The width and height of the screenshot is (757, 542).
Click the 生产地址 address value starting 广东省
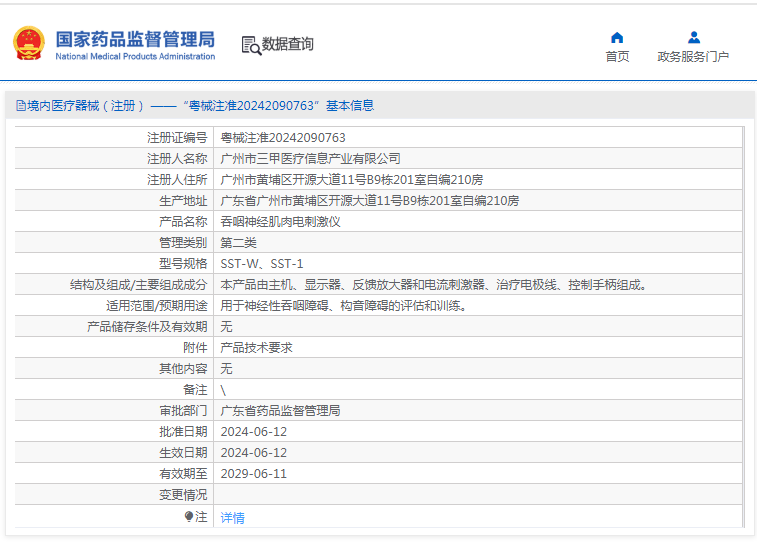click(370, 201)
